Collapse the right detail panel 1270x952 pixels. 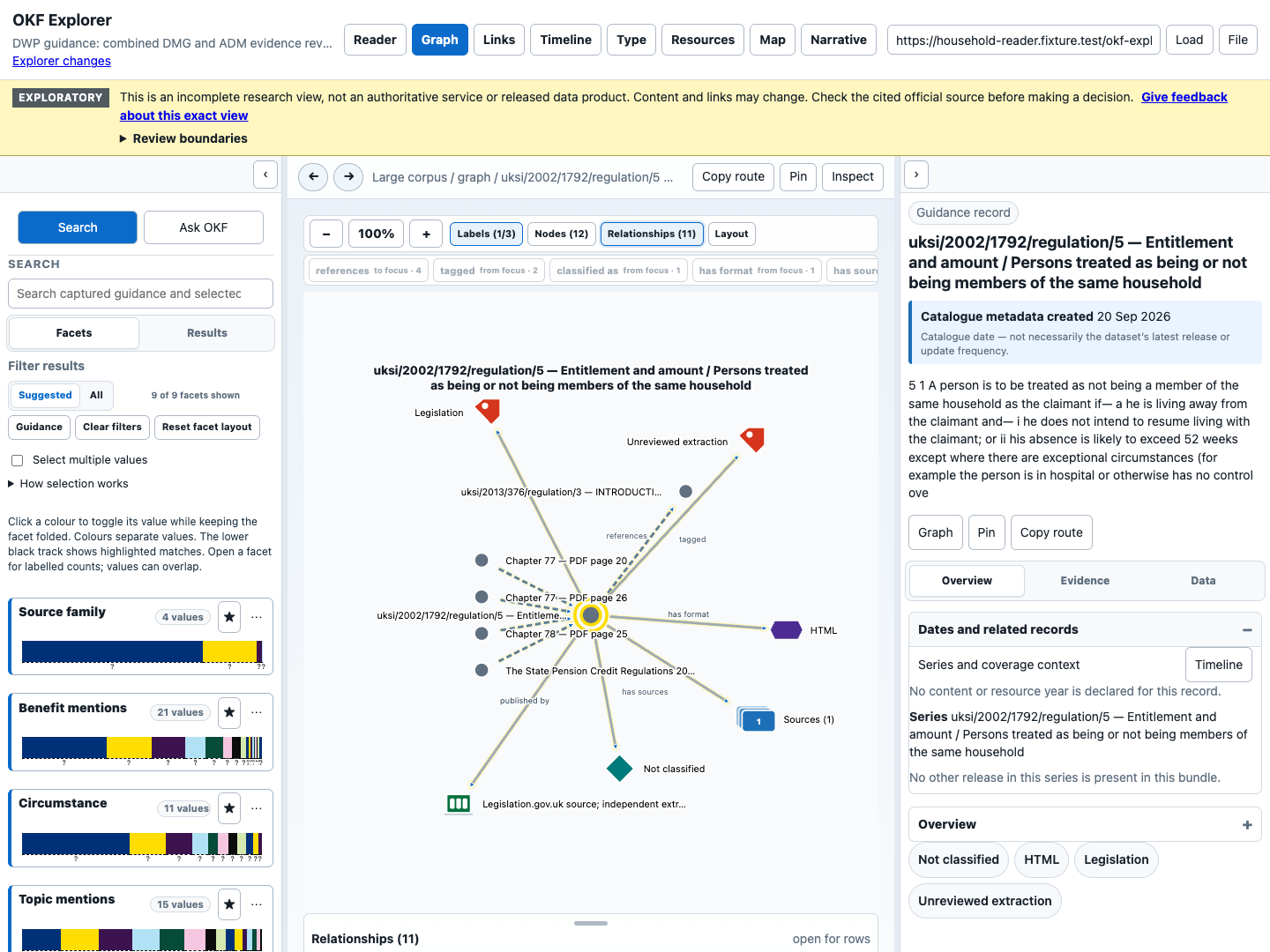(916, 175)
